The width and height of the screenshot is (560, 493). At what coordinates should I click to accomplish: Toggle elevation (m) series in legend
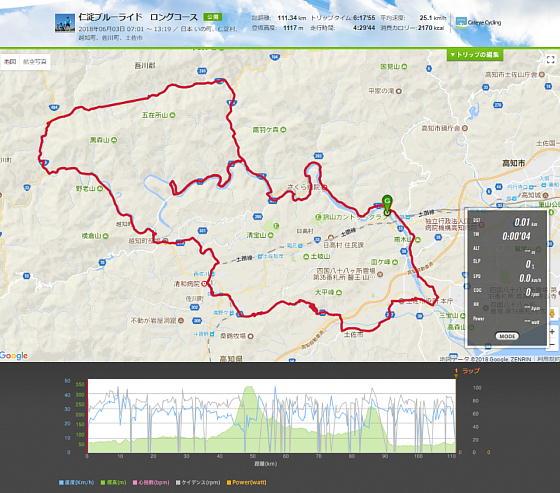(113, 482)
